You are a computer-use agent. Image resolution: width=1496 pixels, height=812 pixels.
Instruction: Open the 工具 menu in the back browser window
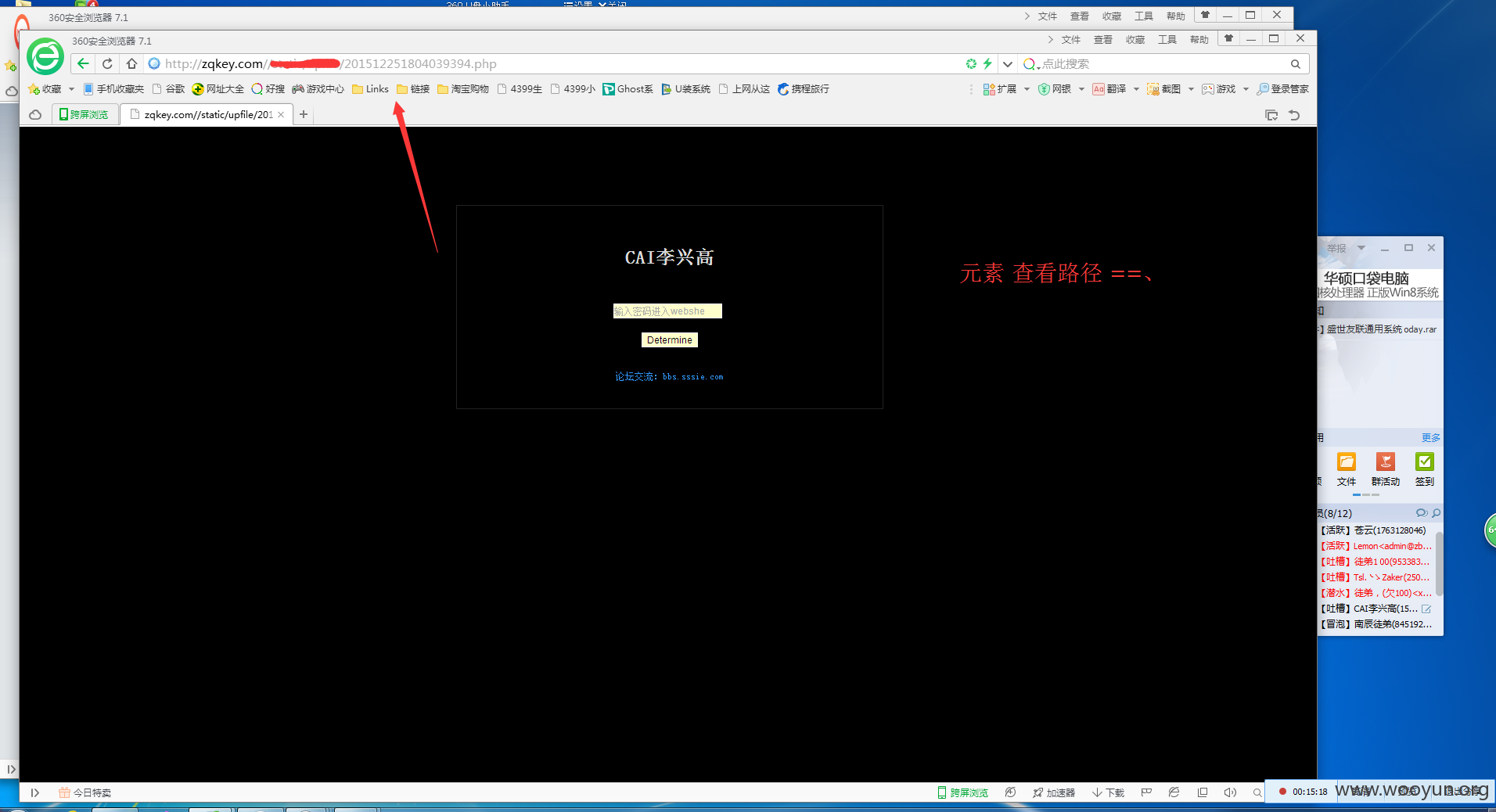point(1144,16)
